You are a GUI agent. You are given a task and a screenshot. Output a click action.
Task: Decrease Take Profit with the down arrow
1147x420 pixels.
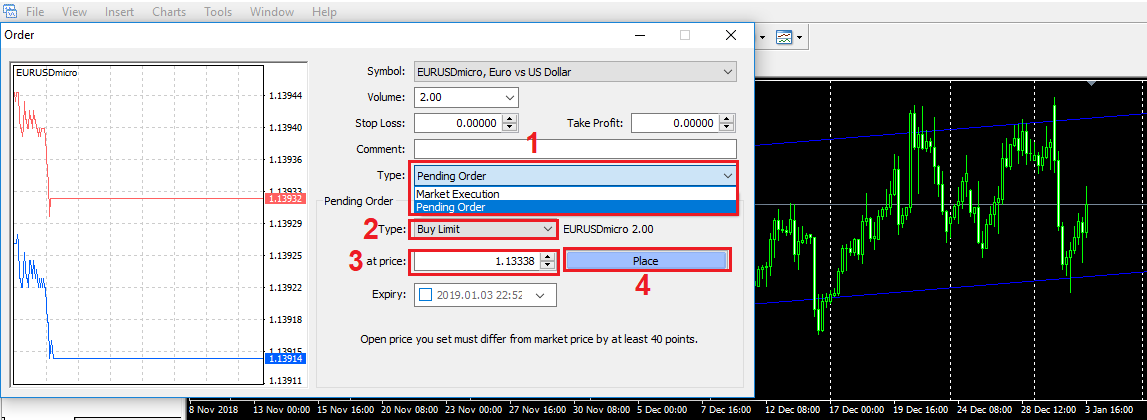pos(727,128)
